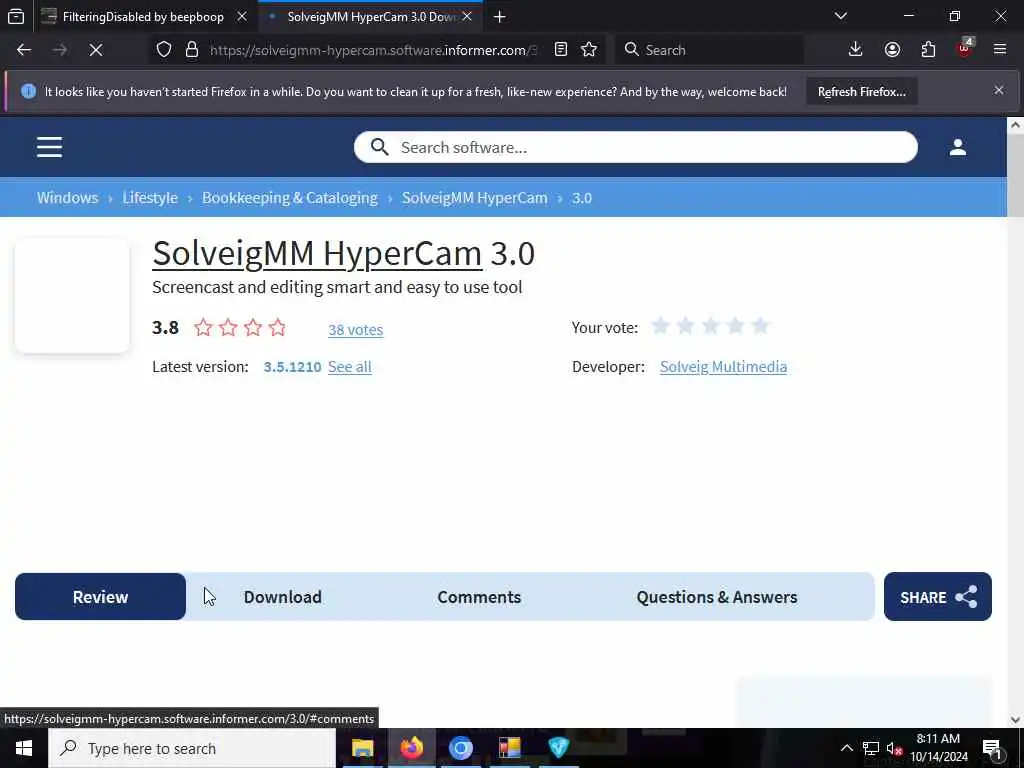This screenshot has height=768, width=1024.
Task: Open SolveigMM HyperCam breadcrumb link
Action: click(475, 197)
